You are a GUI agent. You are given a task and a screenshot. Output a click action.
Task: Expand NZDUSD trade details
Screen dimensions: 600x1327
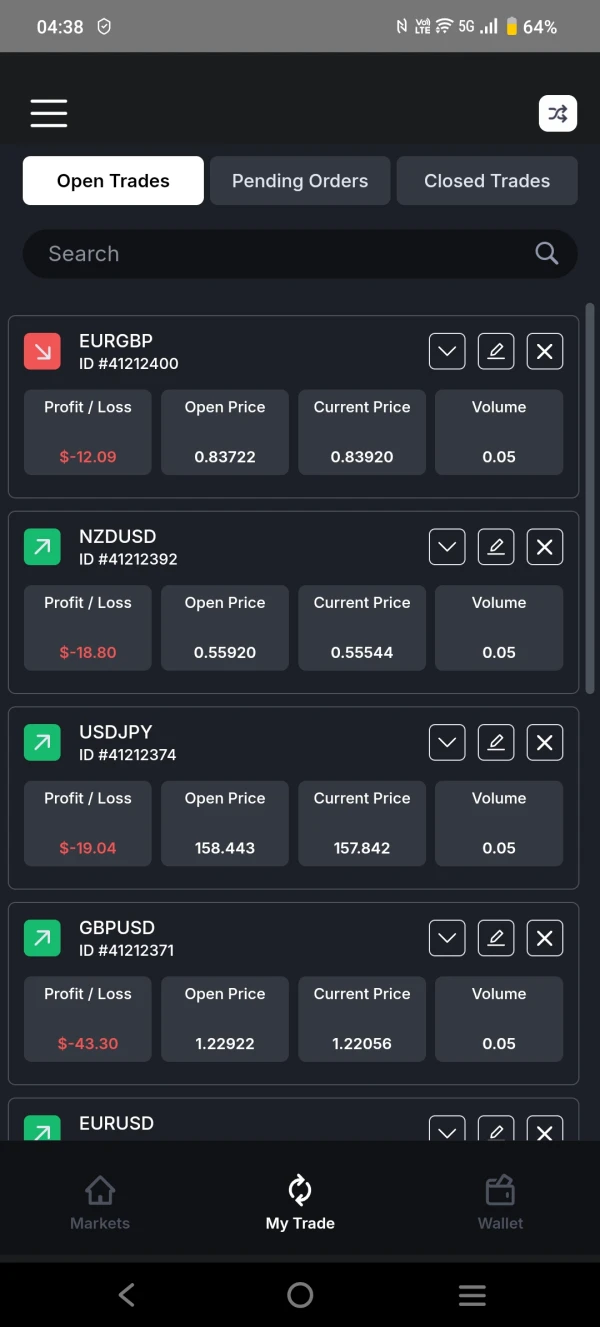tap(447, 547)
